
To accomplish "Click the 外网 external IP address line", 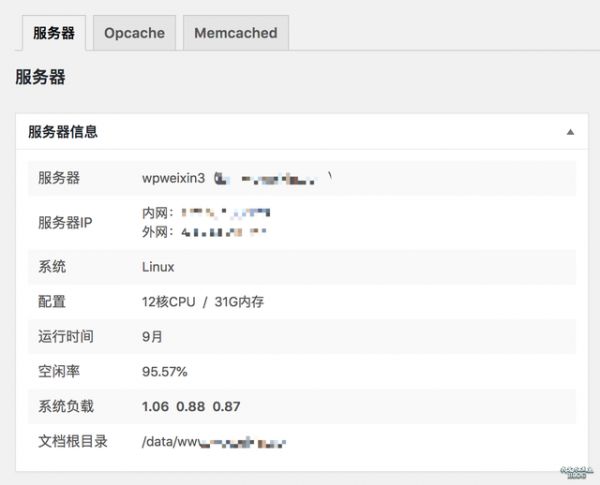I will pyautogui.click(x=204, y=231).
